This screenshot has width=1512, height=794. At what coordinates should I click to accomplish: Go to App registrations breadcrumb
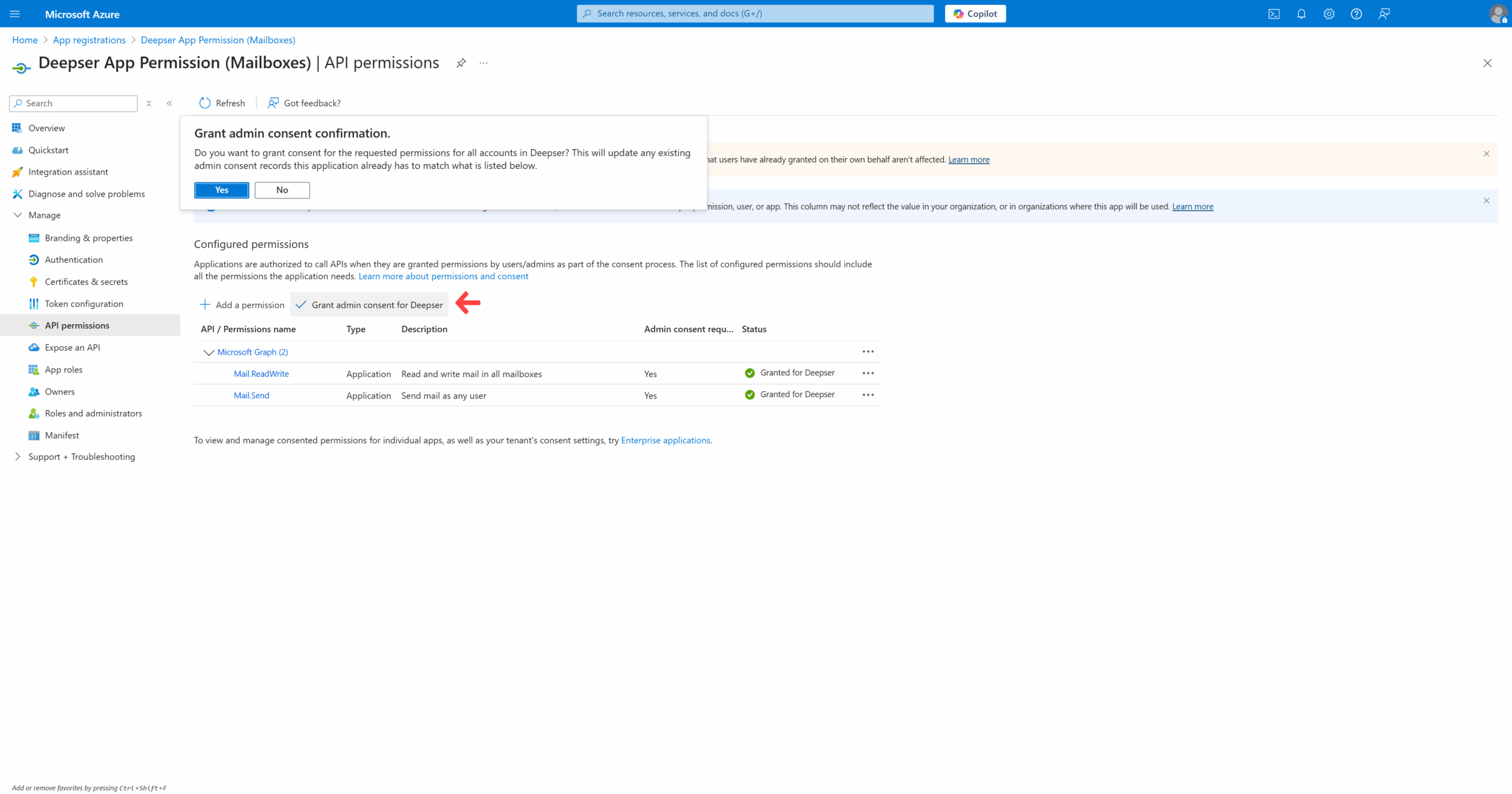coord(89,40)
